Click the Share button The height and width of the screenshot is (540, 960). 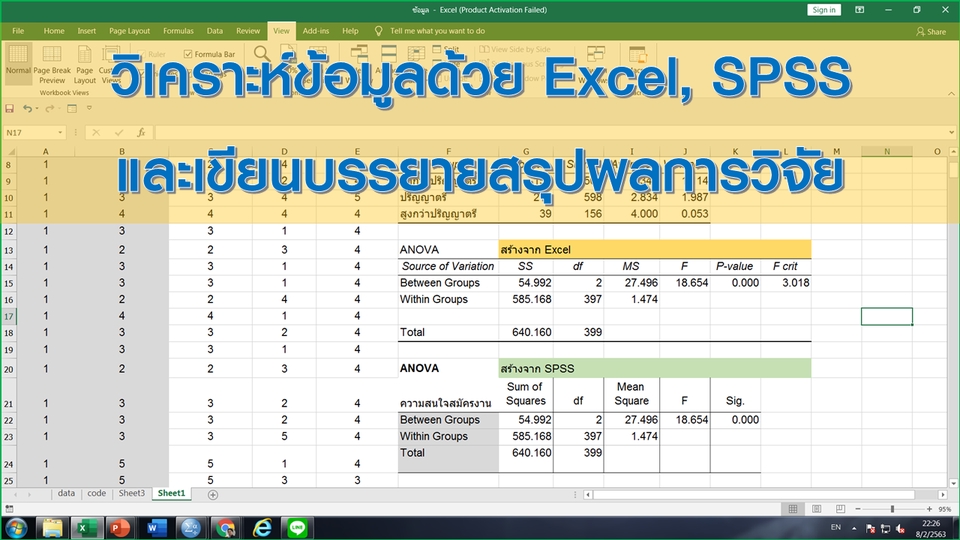pyautogui.click(x=931, y=31)
